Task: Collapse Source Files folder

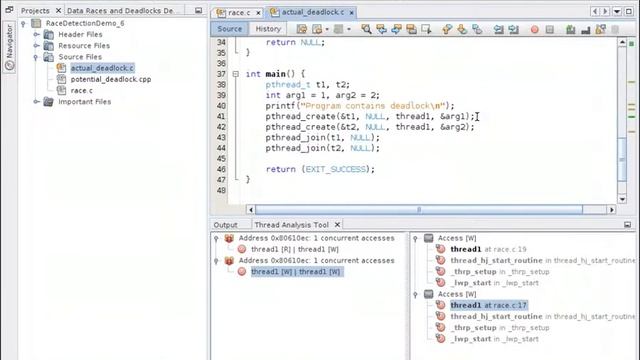Action: pos(36,57)
